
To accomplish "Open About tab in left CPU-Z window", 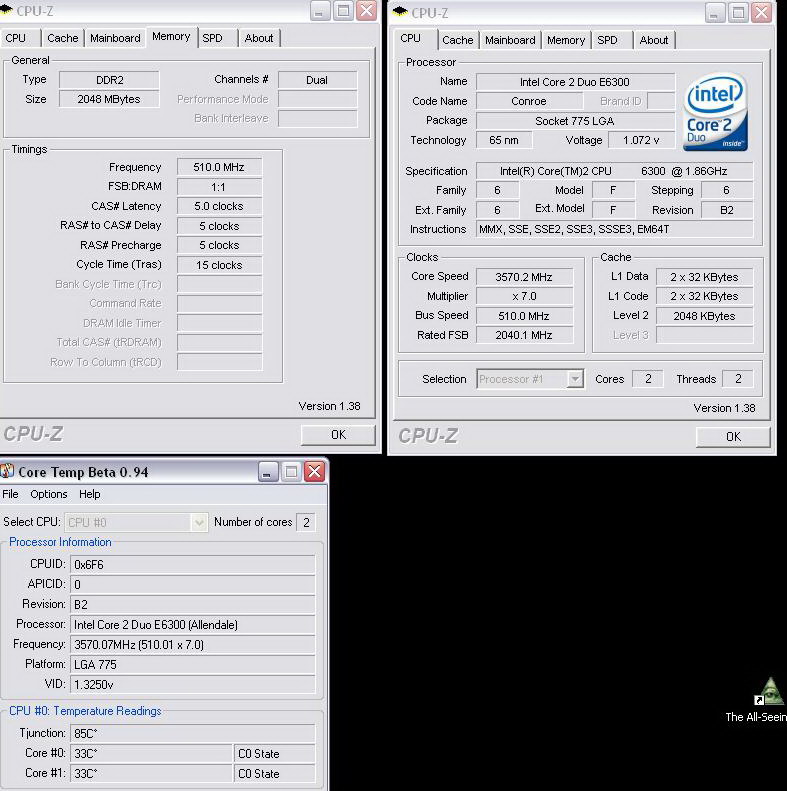I will coord(259,38).
